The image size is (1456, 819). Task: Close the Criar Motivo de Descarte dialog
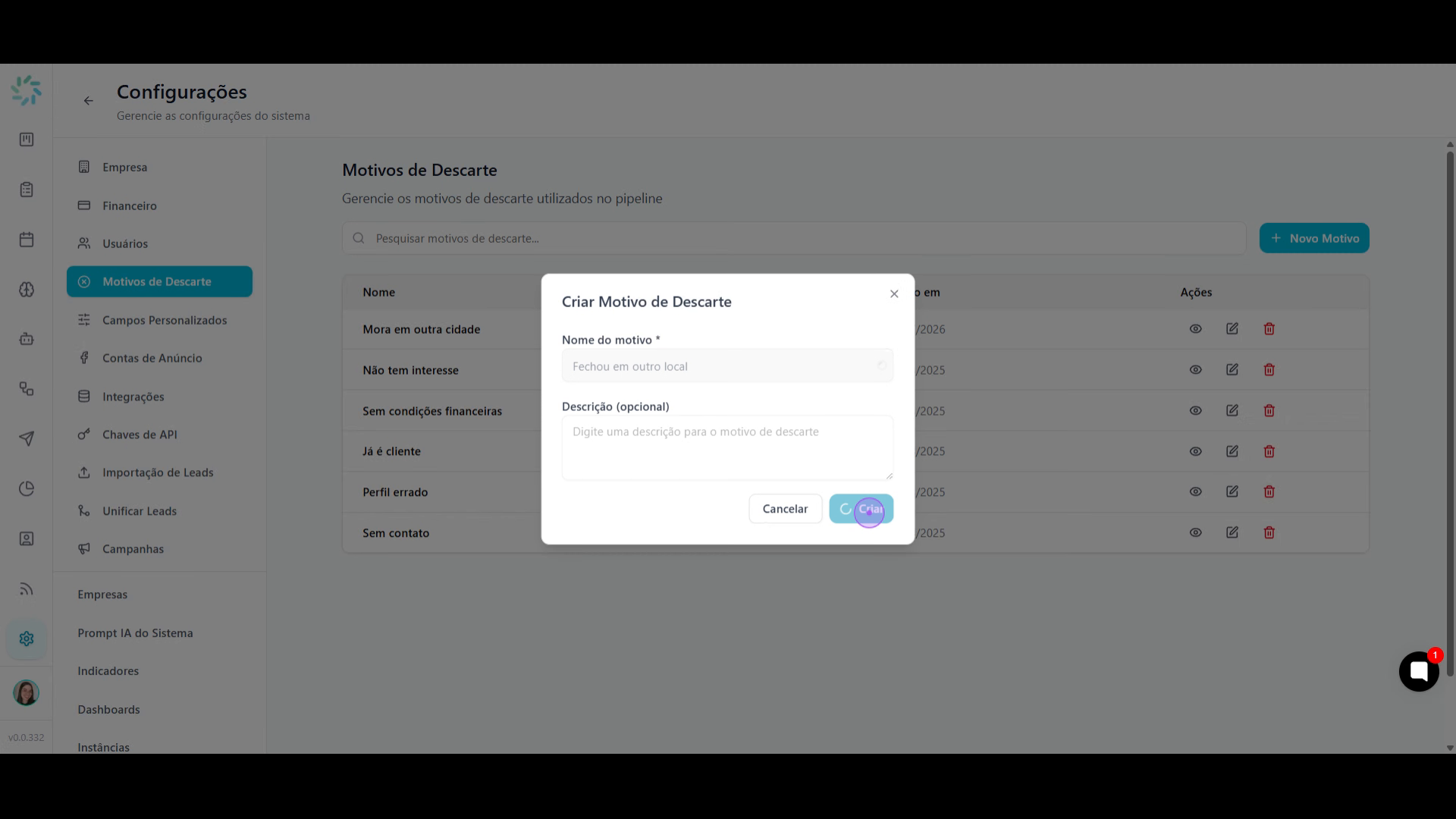(x=894, y=294)
